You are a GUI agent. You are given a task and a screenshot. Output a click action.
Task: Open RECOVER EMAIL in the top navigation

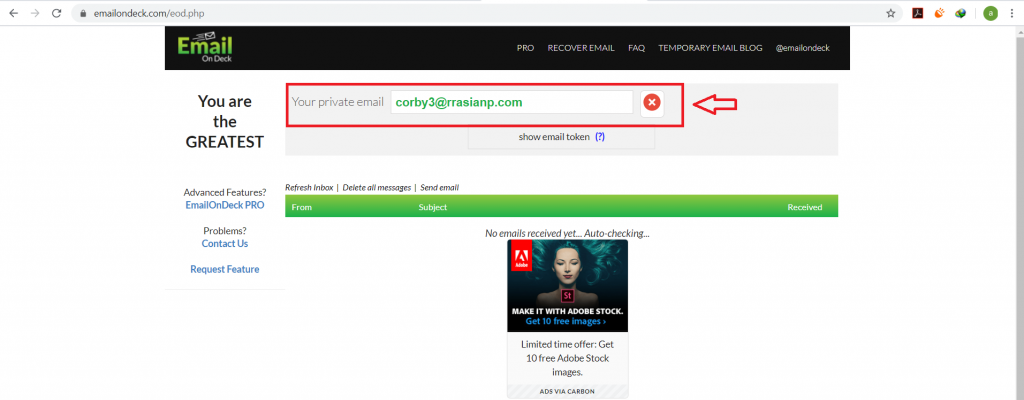coord(581,48)
